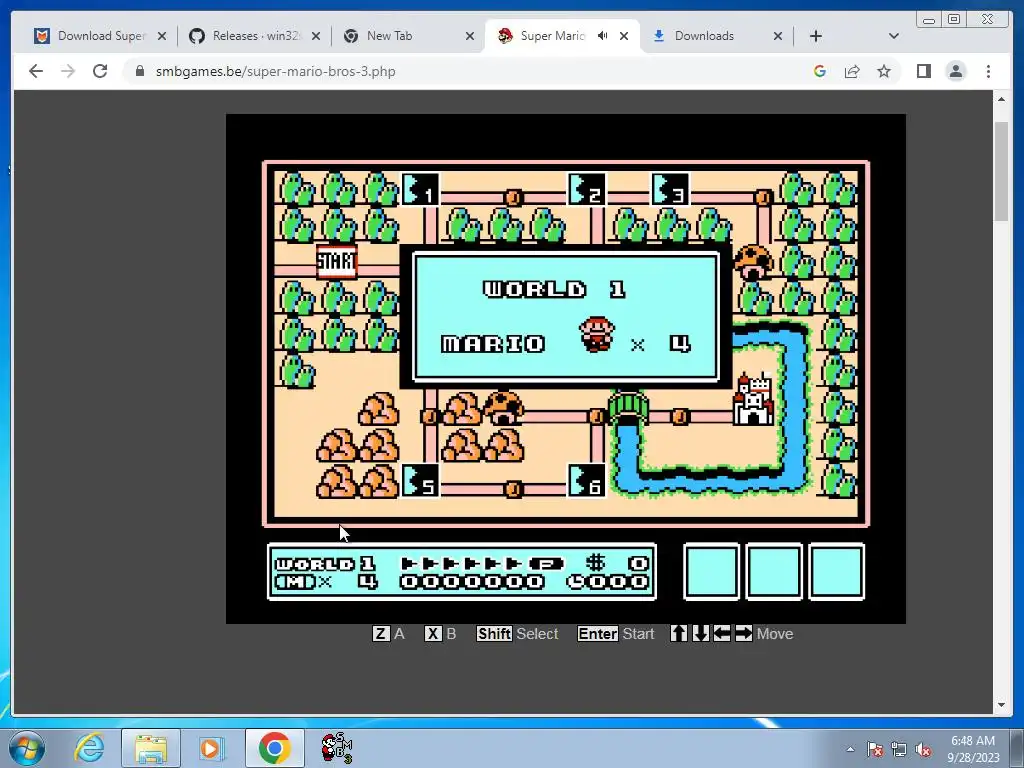The image size is (1024, 768).
Task: Click the right arrow move key icon
Action: click(x=744, y=633)
